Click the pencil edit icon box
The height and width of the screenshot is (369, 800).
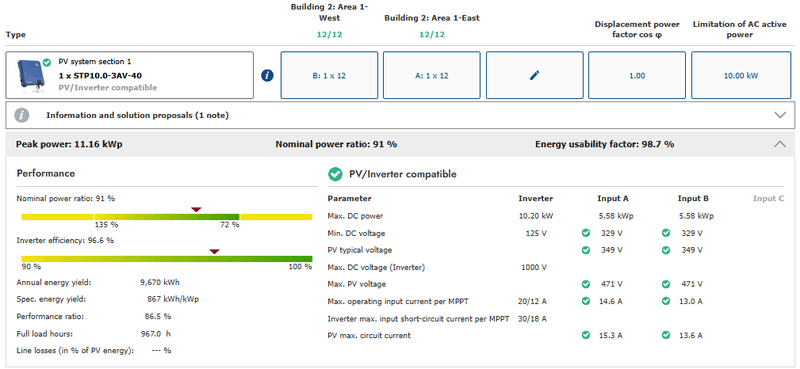click(534, 75)
